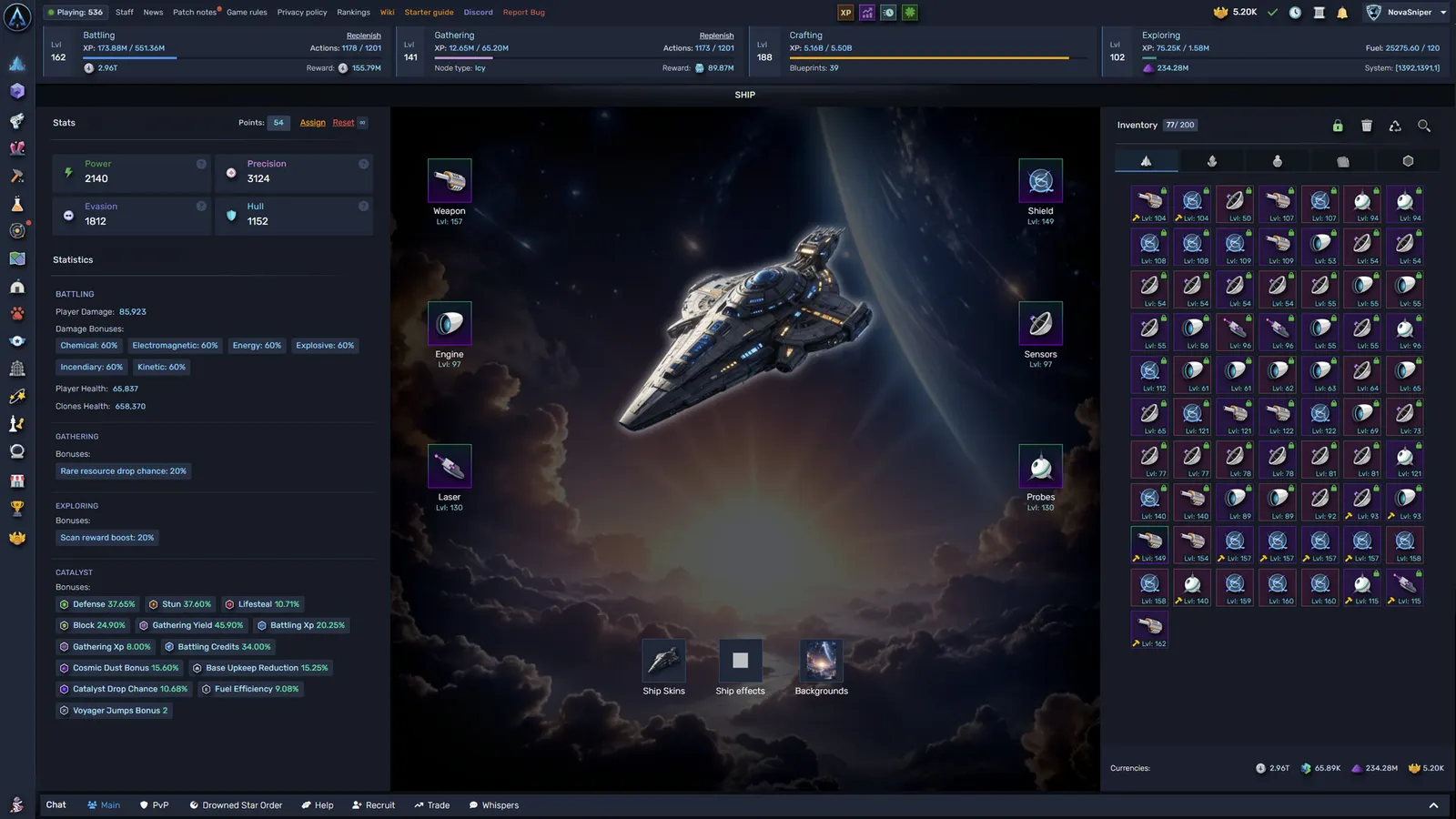Click Report Bug link
The image size is (1456, 819).
coord(524,13)
